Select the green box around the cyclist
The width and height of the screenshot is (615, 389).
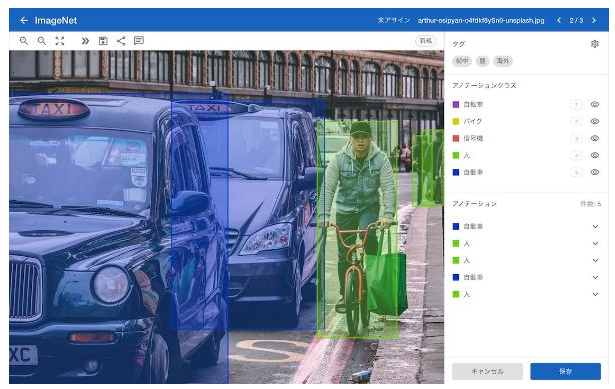357,229
